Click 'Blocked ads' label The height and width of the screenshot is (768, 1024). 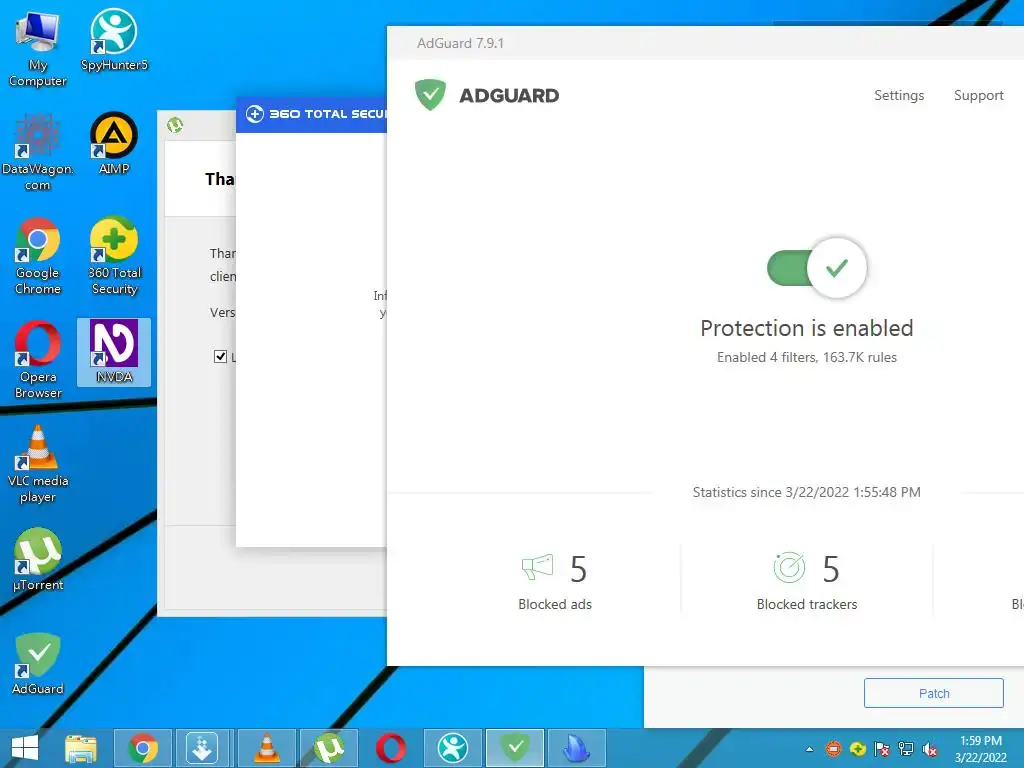coord(554,604)
